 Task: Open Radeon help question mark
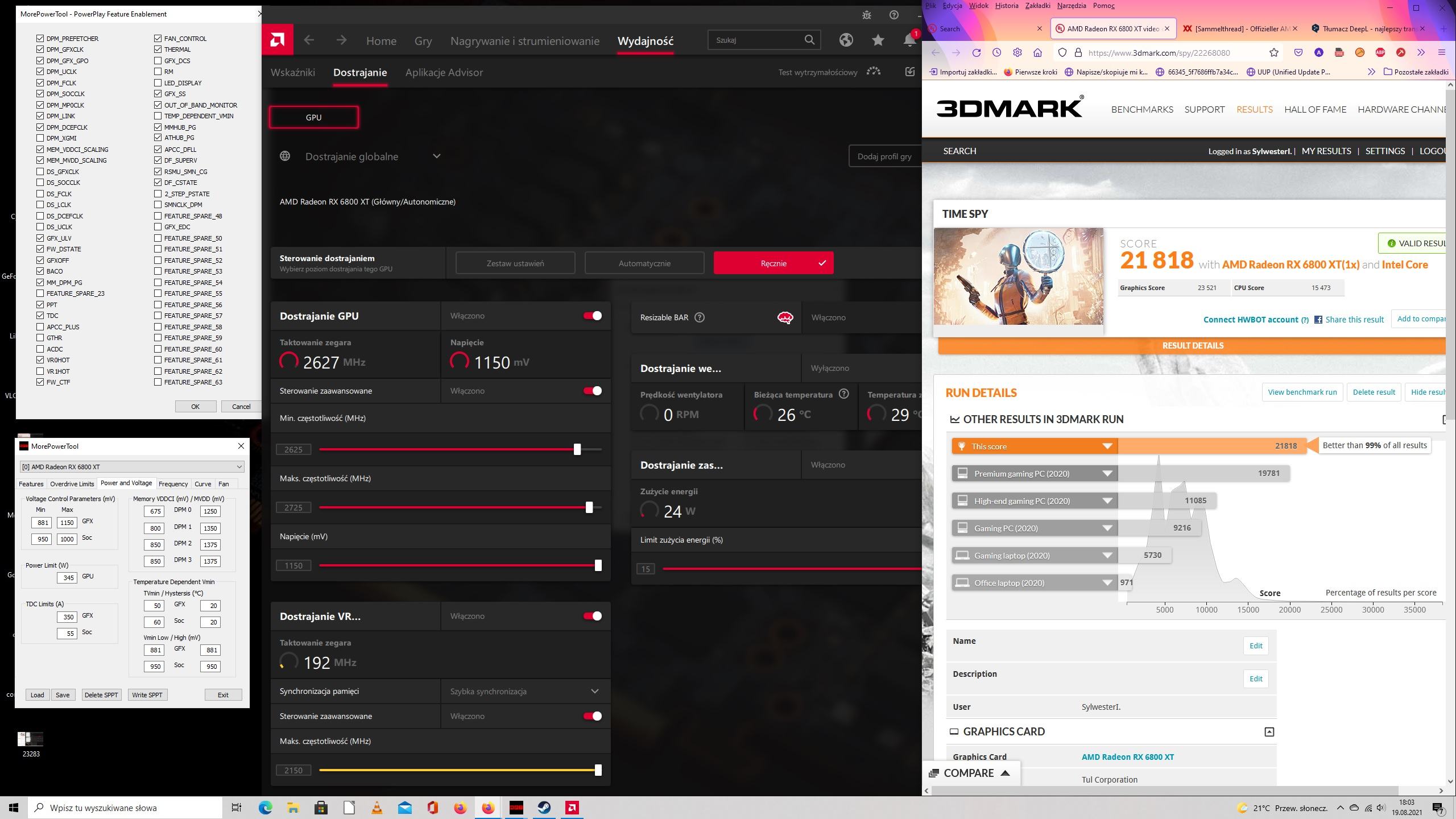pyautogui.click(x=894, y=15)
